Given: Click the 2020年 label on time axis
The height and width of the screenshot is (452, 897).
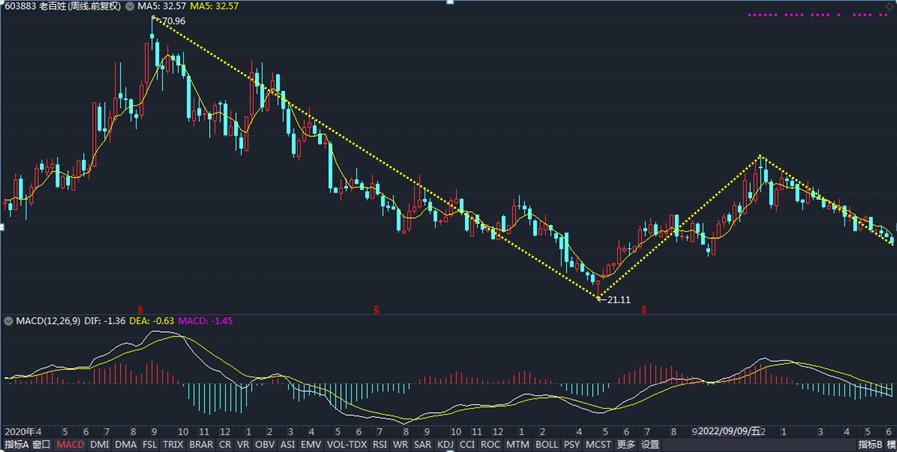Looking at the screenshot, I should click(x=19, y=431).
